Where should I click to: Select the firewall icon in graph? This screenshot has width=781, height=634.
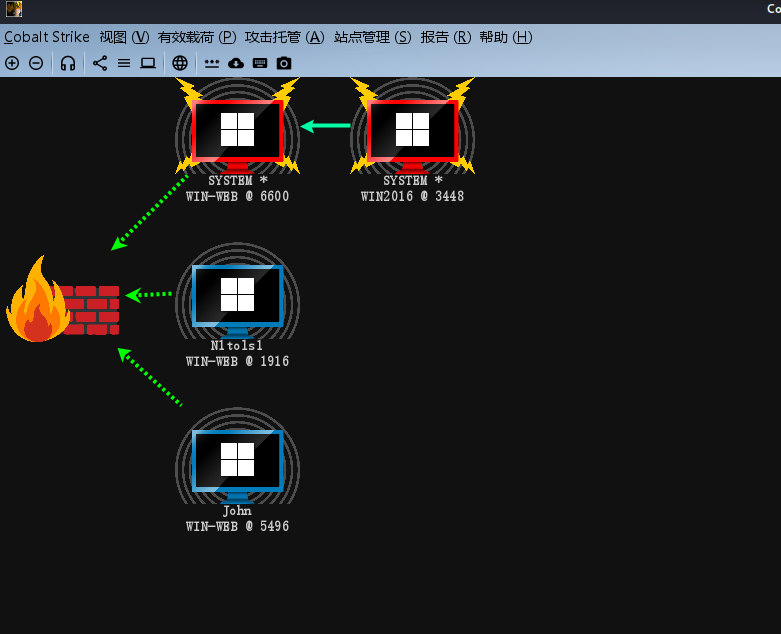point(62,302)
